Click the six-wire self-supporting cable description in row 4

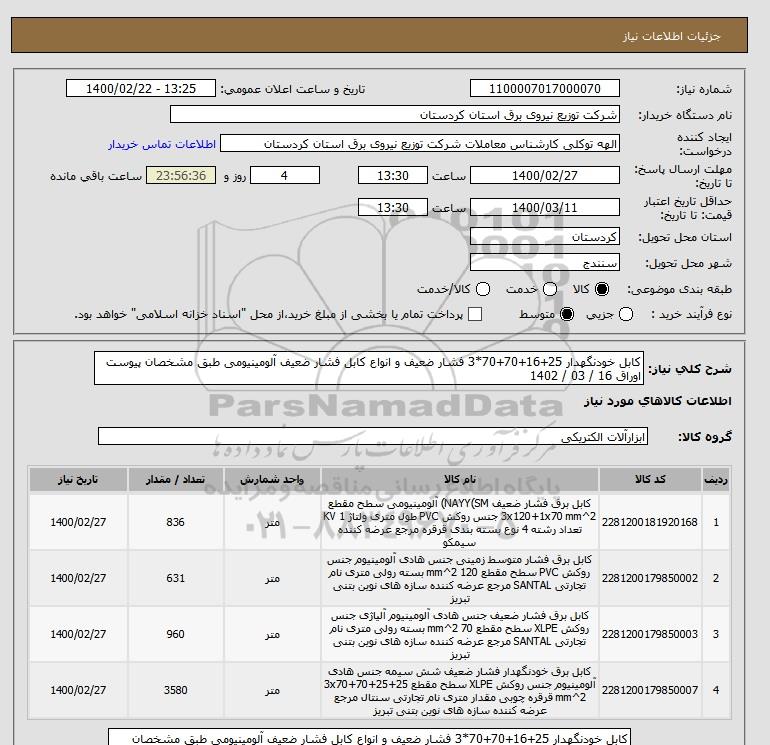[x=460, y=691]
